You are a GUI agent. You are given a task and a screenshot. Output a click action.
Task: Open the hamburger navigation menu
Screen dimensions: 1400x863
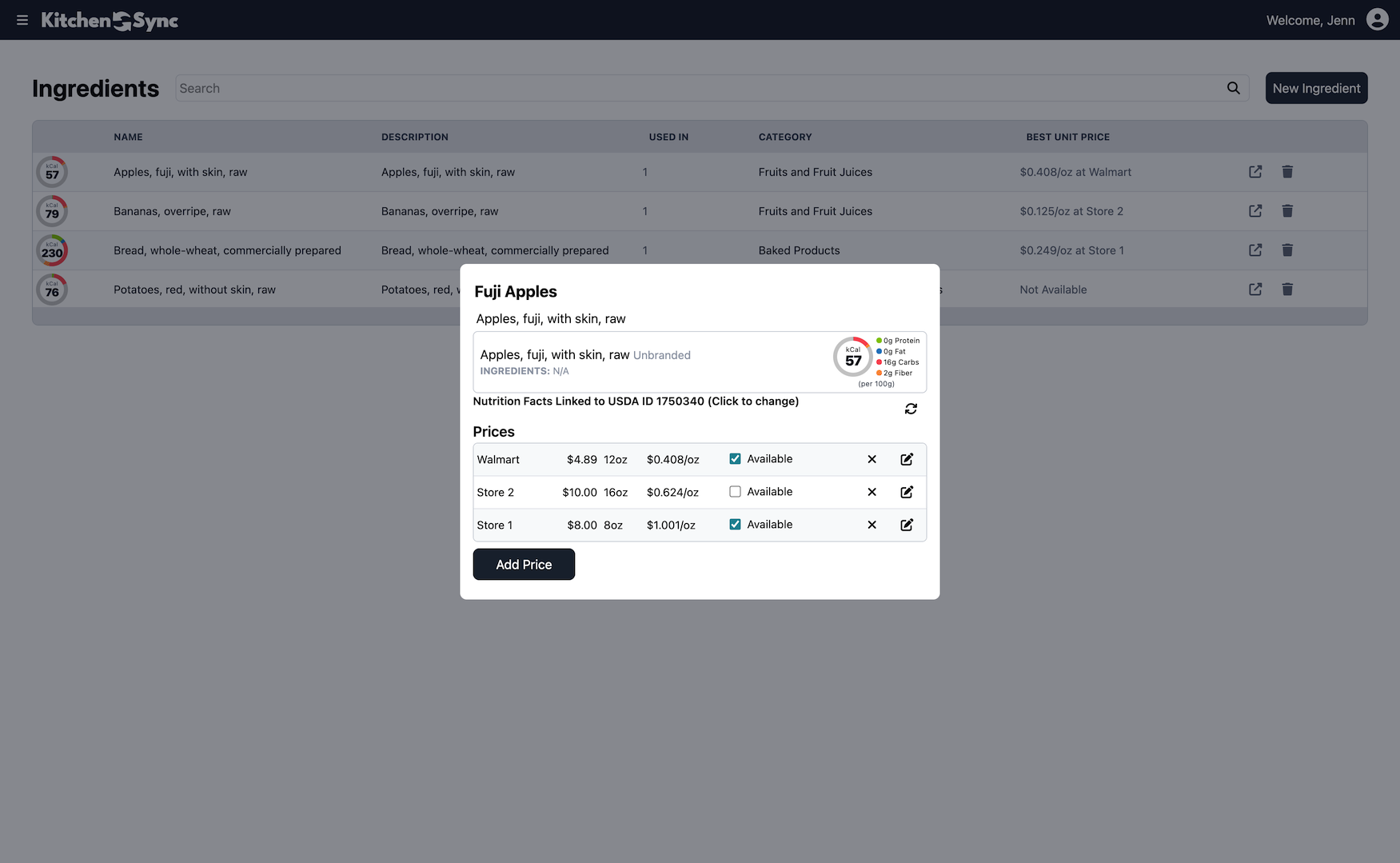[x=22, y=20]
